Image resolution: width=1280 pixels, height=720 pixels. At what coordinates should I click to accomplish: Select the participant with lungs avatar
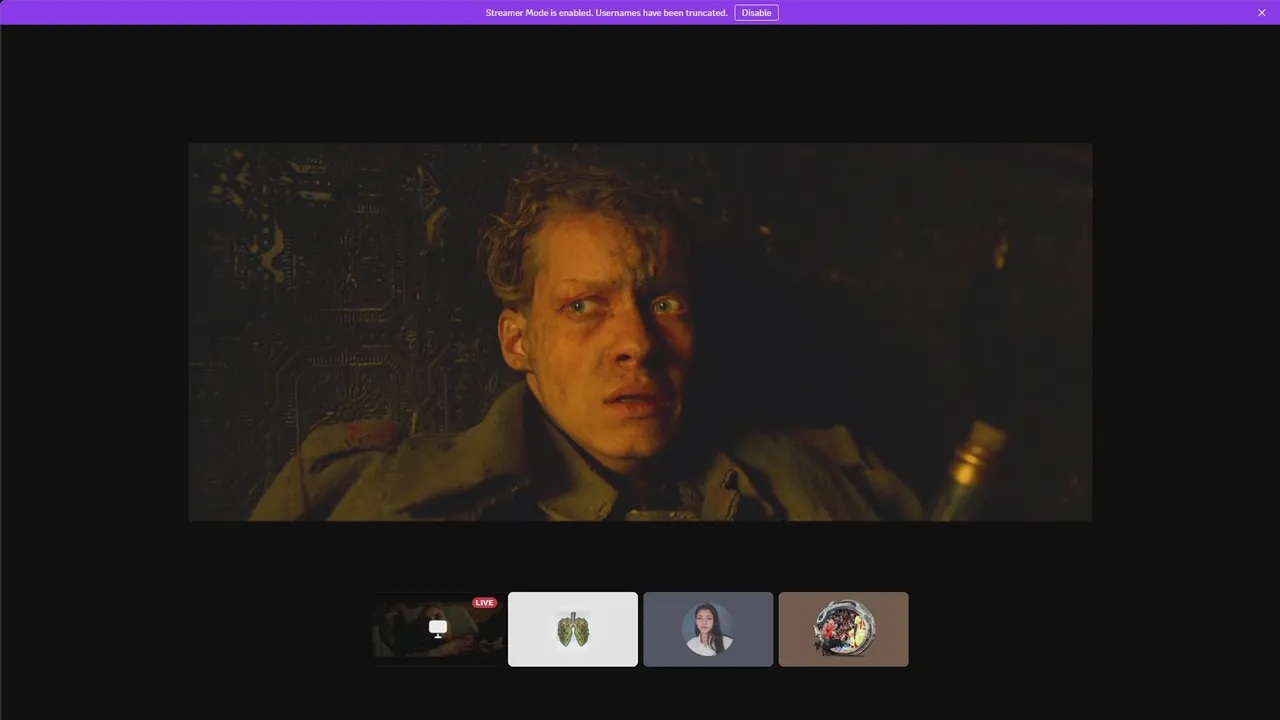pos(573,629)
